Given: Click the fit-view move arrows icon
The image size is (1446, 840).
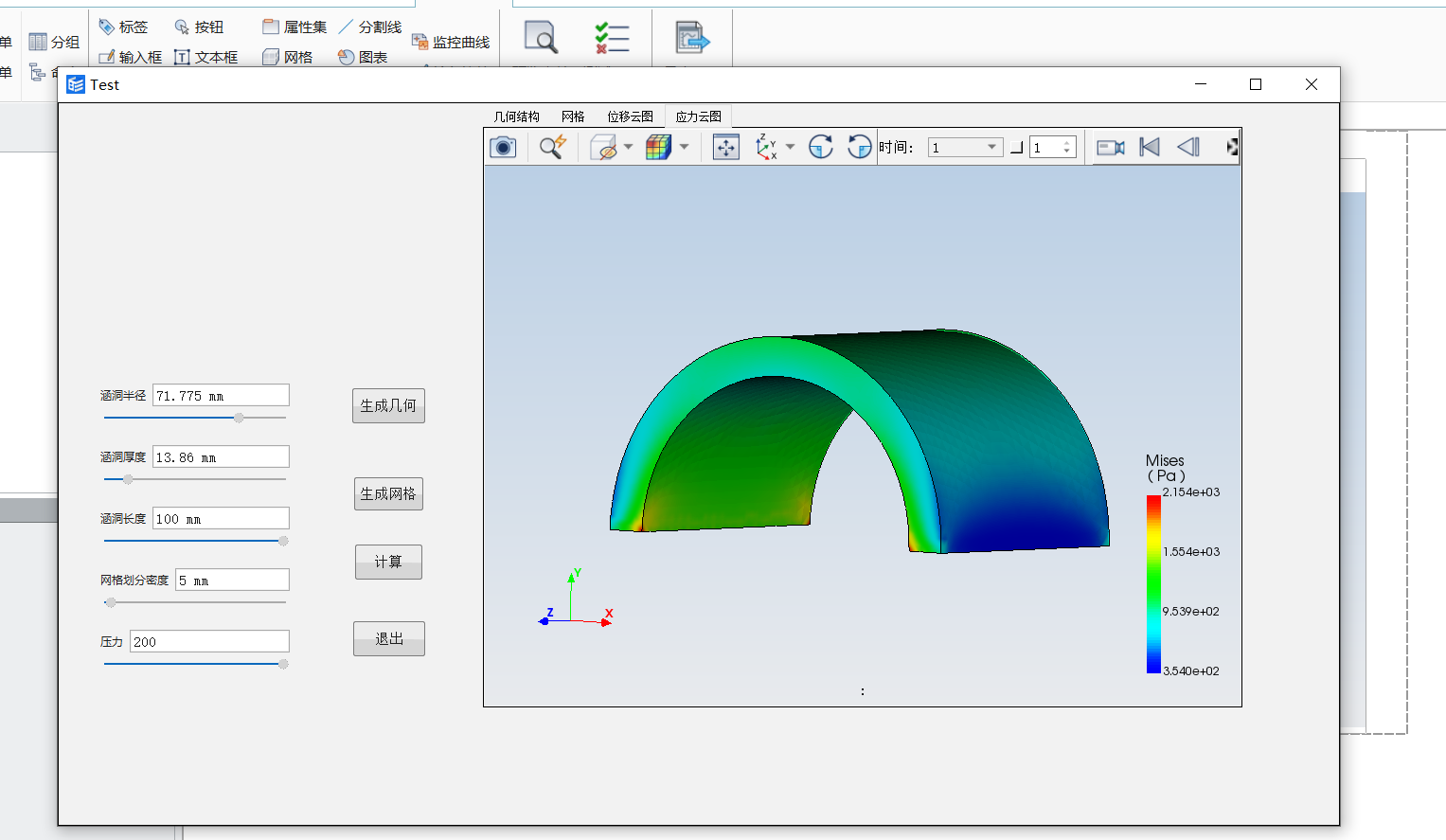Looking at the screenshot, I should point(726,147).
